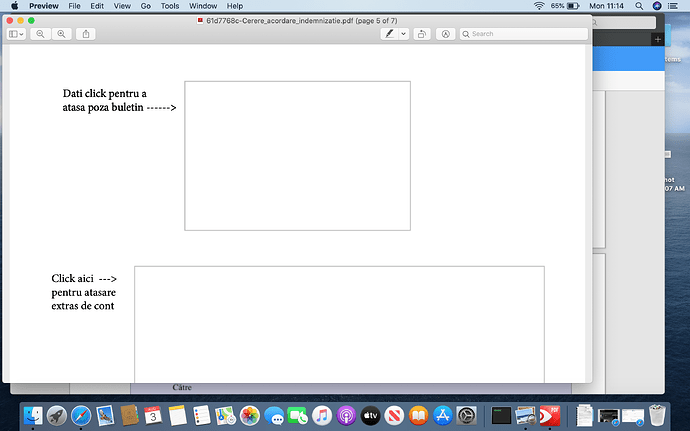Activate Siri from the menu bar
Viewport: 690px width, 431px height.
(x=657, y=6)
